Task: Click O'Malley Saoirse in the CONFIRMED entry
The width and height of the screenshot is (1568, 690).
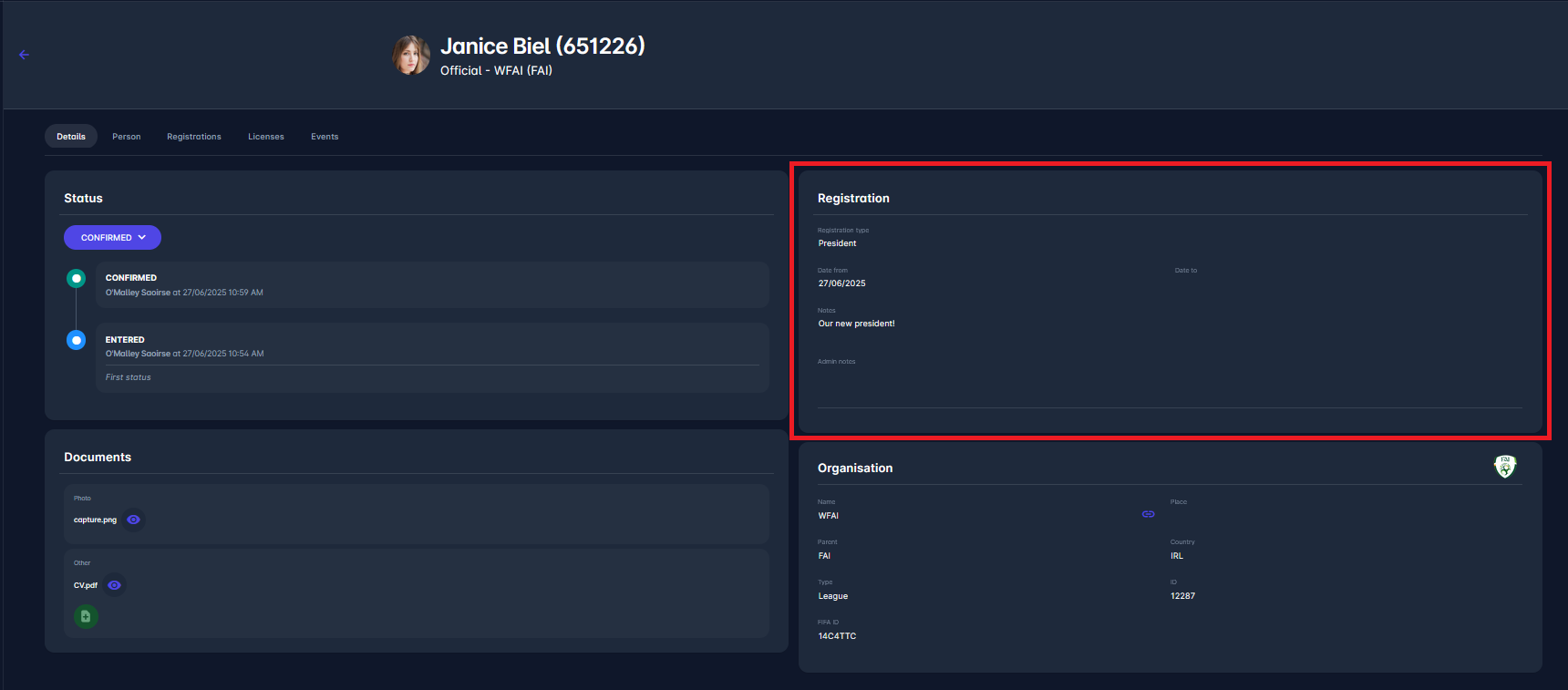Action: pyautogui.click(x=138, y=293)
